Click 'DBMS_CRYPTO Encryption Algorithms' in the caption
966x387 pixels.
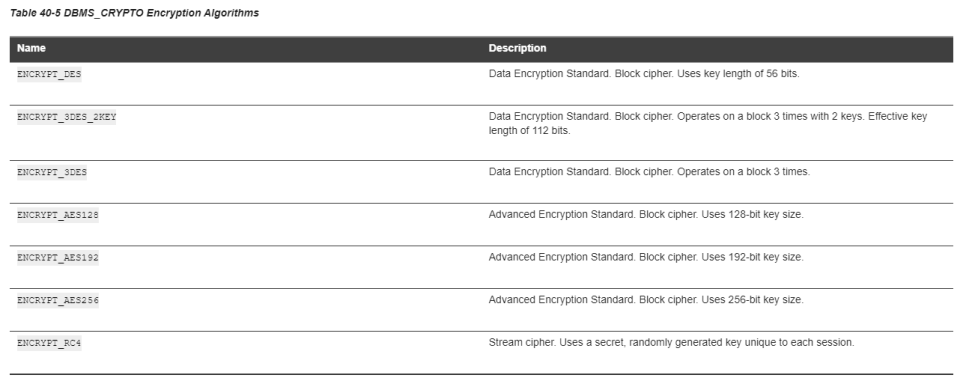pyautogui.click(x=161, y=13)
